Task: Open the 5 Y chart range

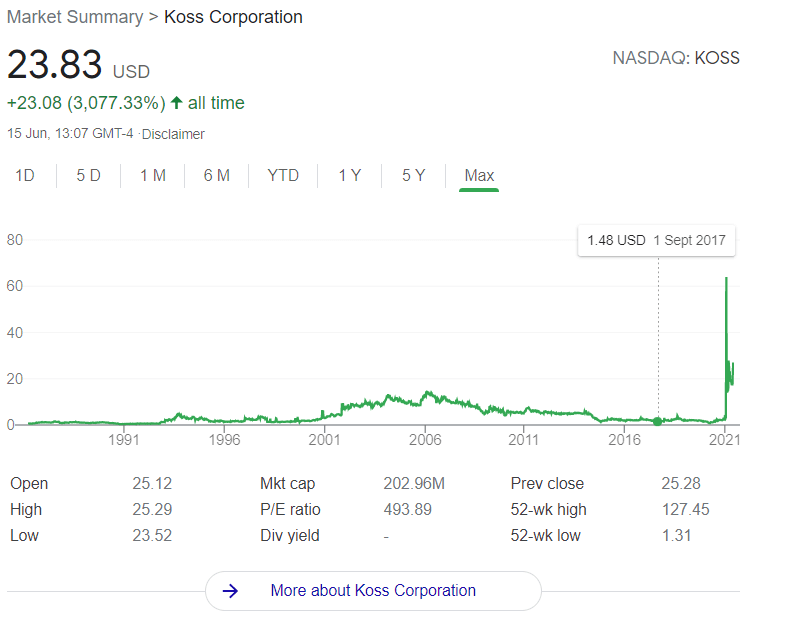Action: [x=414, y=175]
